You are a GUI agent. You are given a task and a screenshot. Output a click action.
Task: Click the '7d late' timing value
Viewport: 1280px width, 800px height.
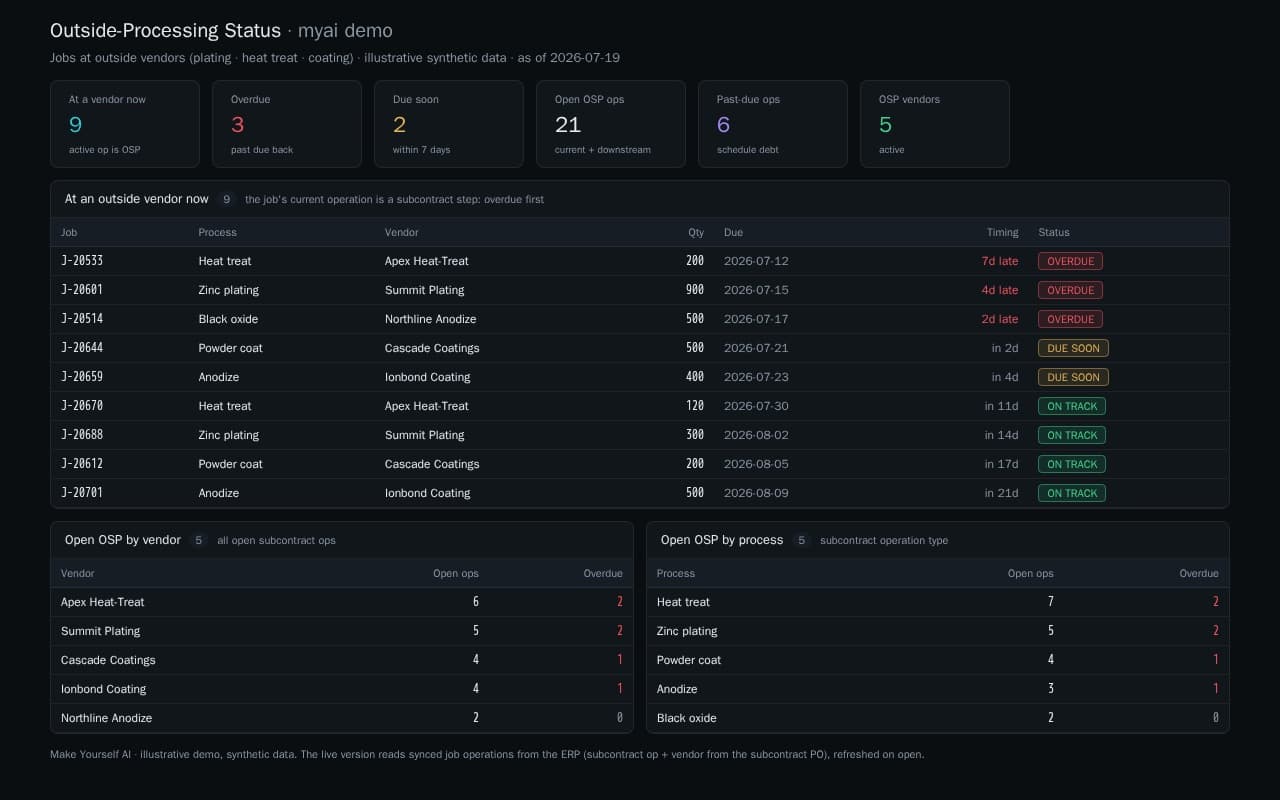[x=1000, y=261]
